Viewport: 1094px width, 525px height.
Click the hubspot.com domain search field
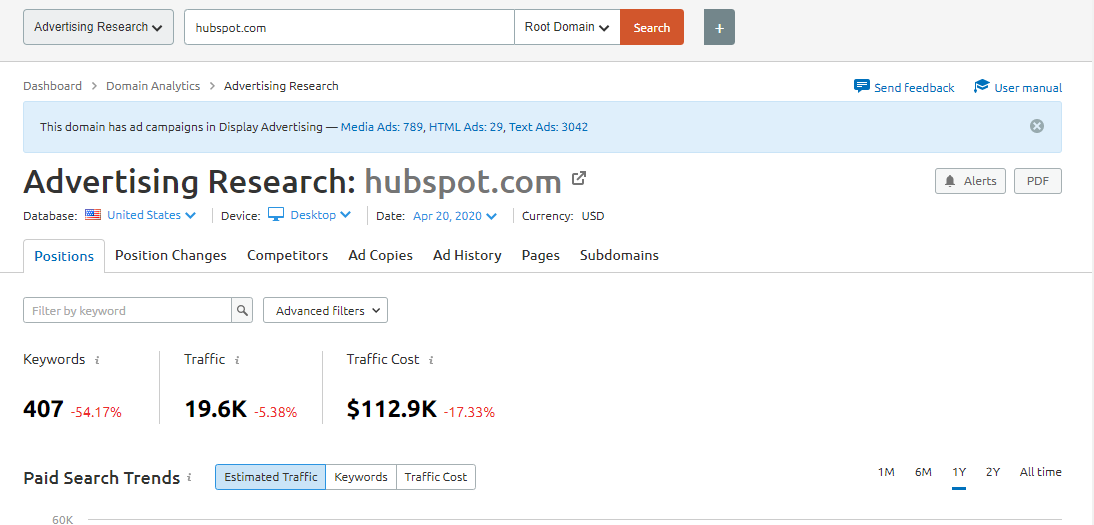point(350,27)
